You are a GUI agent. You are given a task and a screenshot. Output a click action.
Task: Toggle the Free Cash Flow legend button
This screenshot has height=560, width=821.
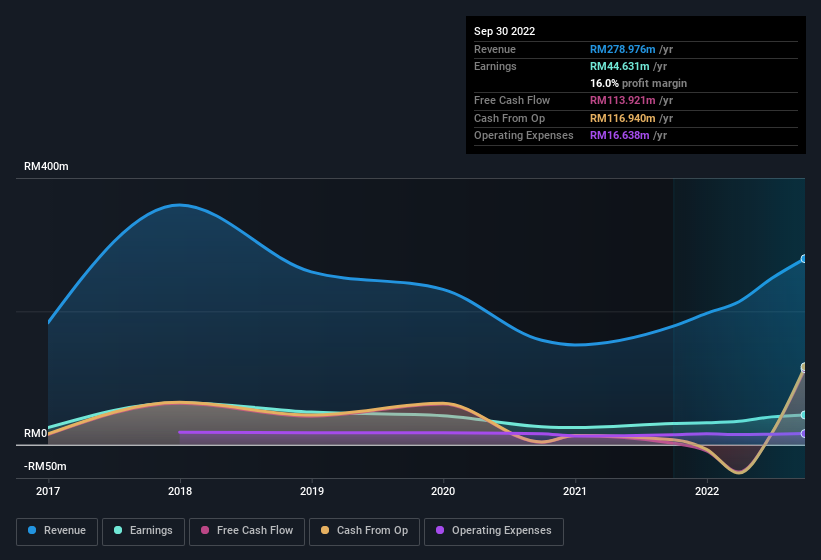point(247,532)
